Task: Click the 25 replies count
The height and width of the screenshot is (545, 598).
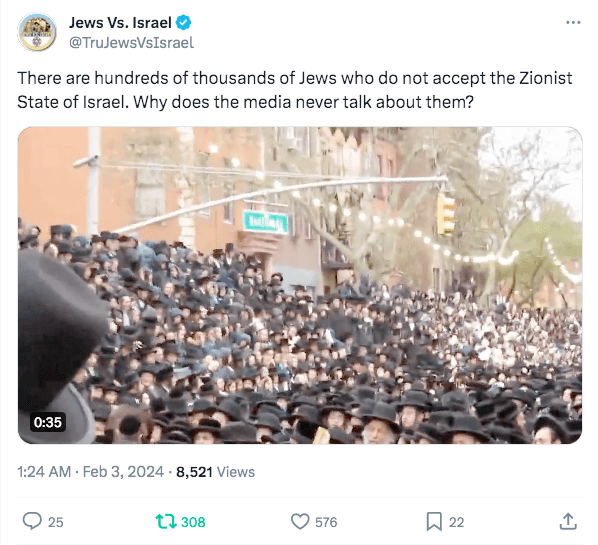Action: click(56, 522)
